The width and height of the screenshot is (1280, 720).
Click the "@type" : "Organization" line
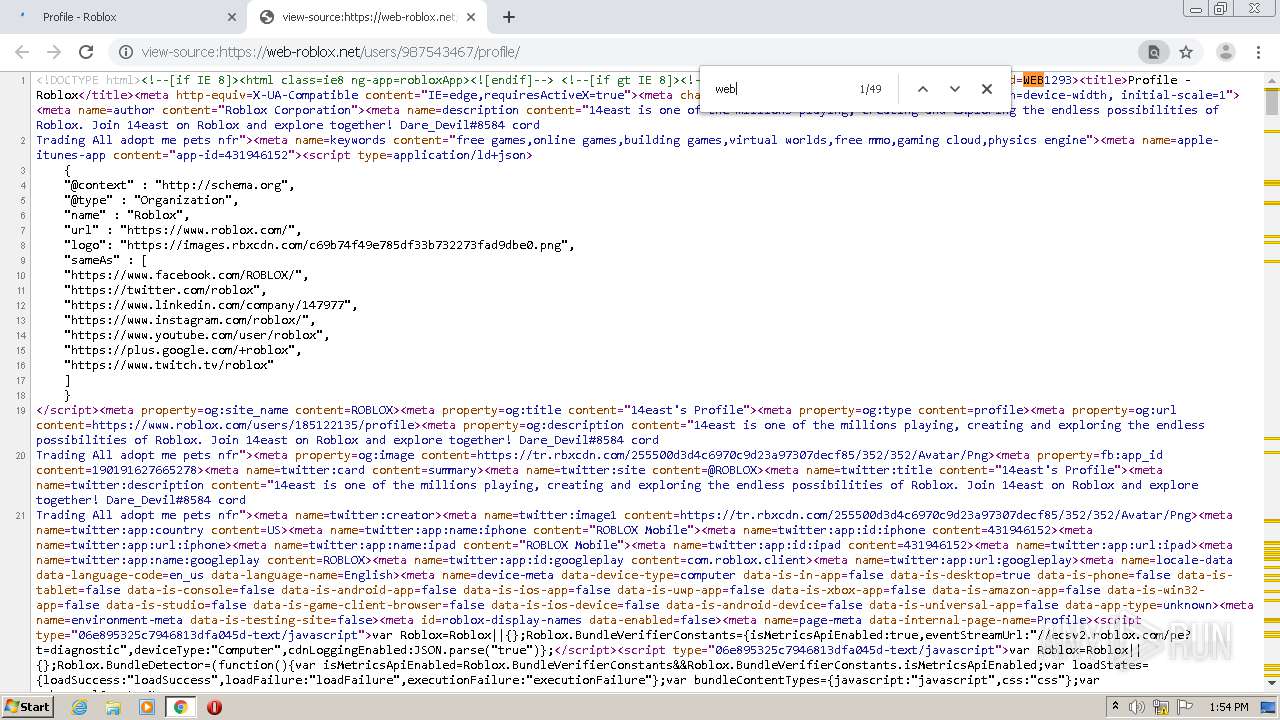click(151, 200)
